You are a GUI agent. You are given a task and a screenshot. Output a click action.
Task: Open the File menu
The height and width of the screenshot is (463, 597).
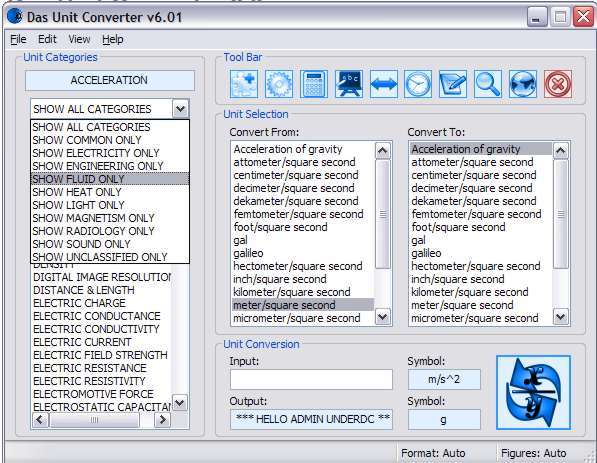(x=18, y=39)
